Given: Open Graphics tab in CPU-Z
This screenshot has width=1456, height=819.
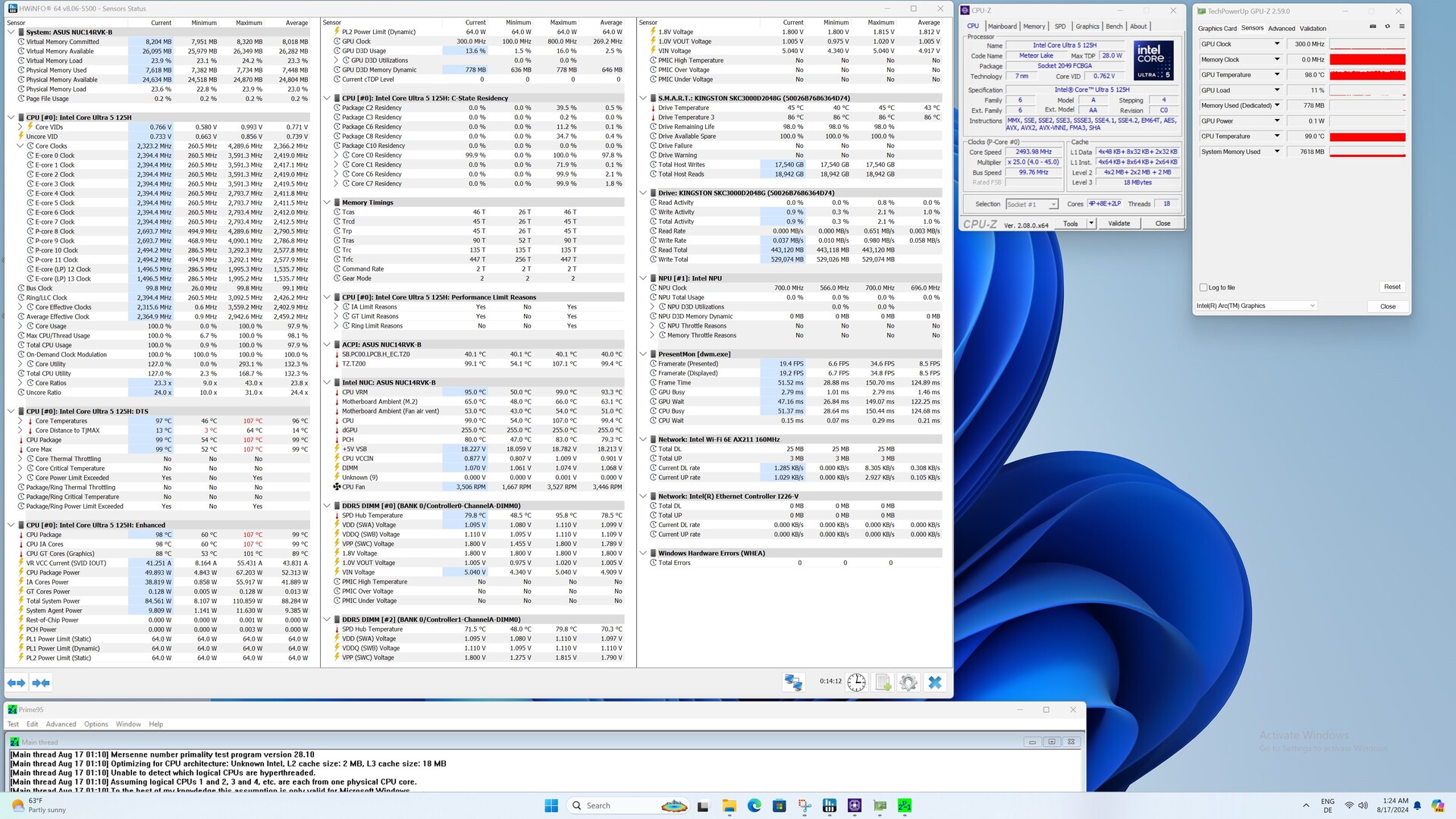Looking at the screenshot, I should (1087, 26).
